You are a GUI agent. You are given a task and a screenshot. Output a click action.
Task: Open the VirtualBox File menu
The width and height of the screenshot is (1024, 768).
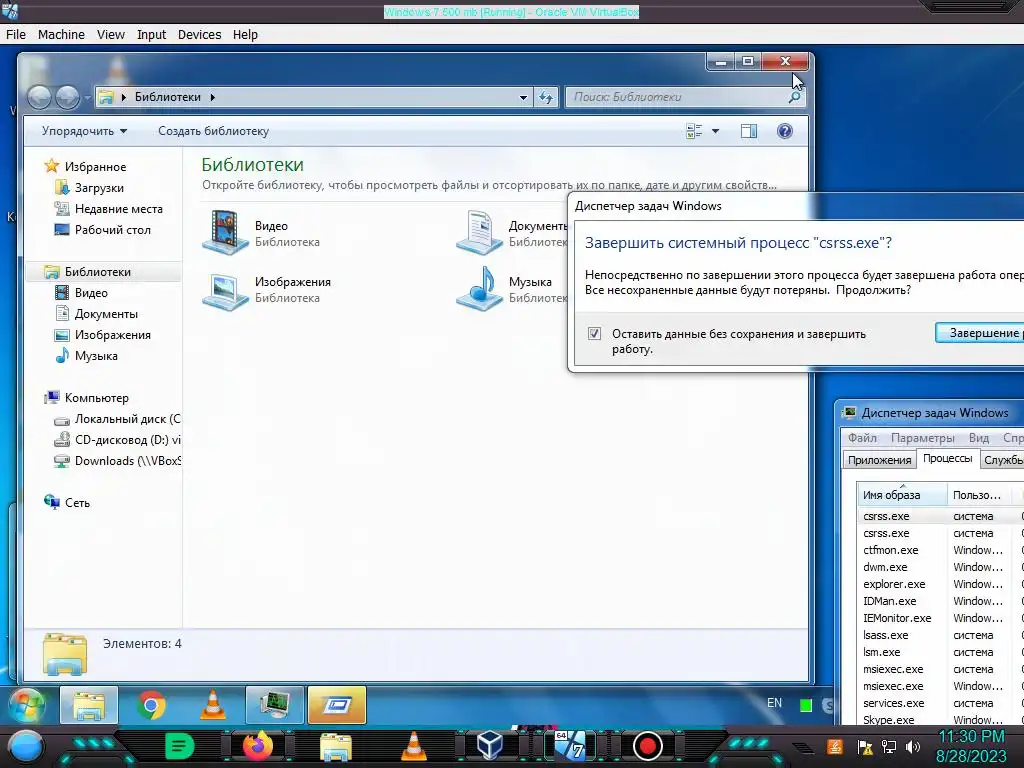pyautogui.click(x=16, y=35)
